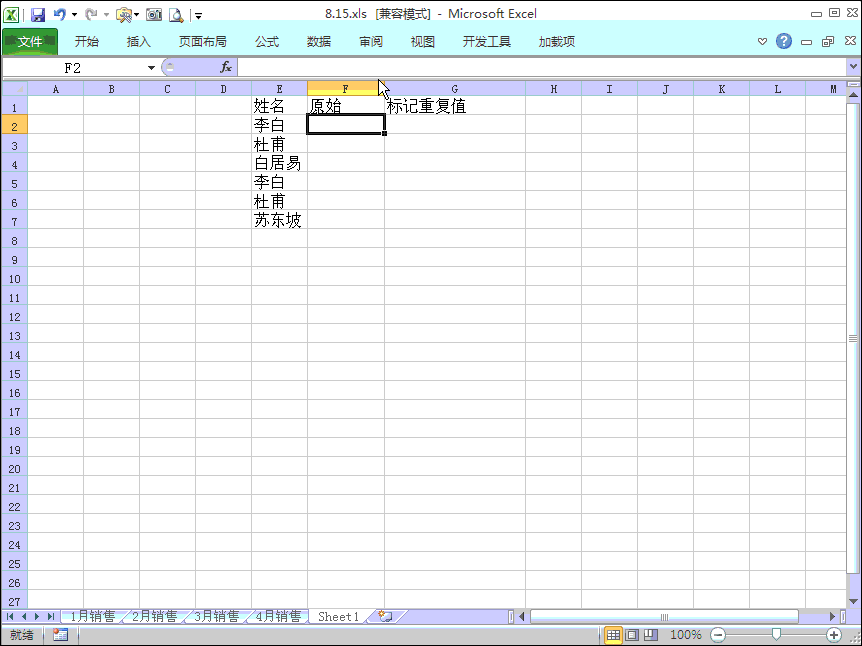Click the Select All corner button

(x=15, y=89)
